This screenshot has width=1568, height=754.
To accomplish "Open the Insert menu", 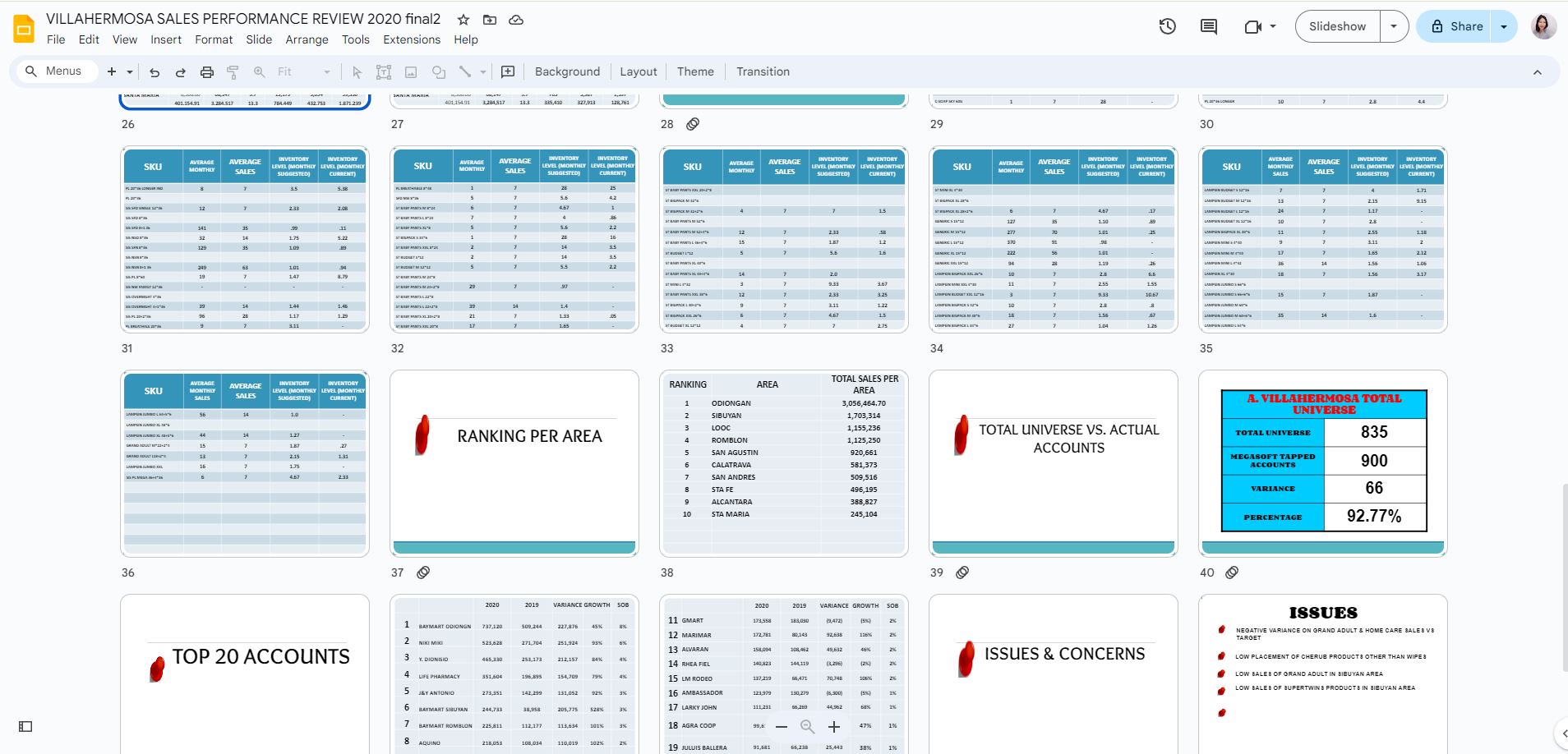I will 166,39.
